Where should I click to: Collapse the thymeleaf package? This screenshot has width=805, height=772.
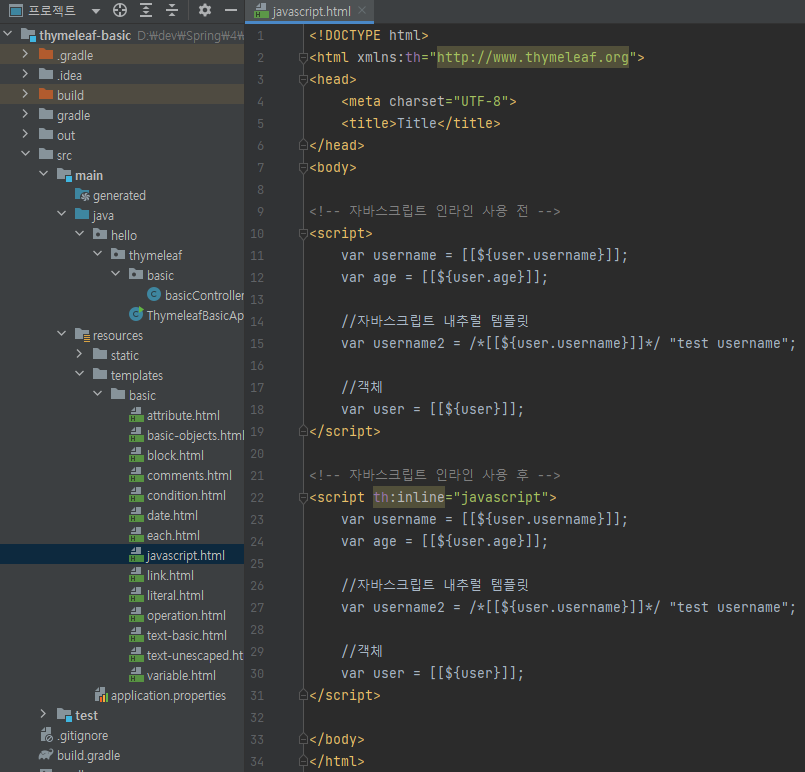[98, 254]
